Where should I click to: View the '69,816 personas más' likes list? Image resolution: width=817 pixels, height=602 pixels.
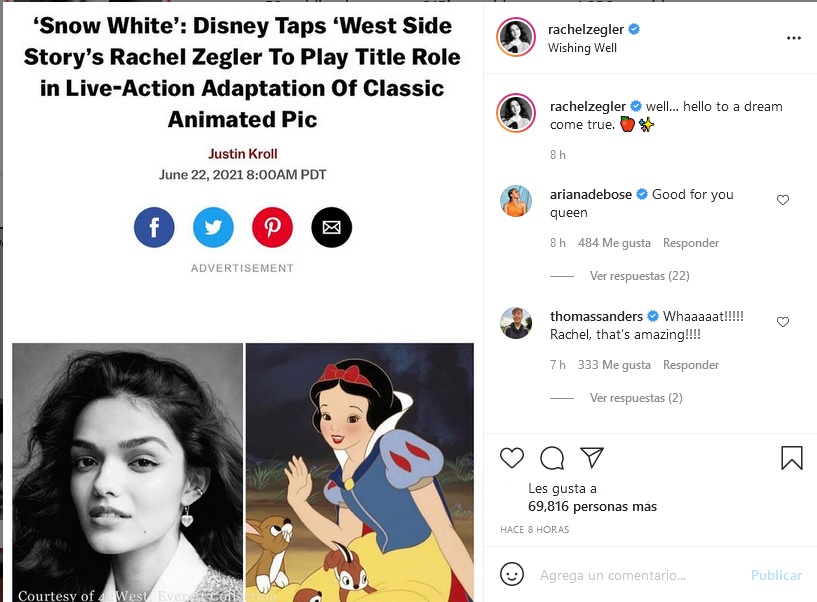(592, 507)
